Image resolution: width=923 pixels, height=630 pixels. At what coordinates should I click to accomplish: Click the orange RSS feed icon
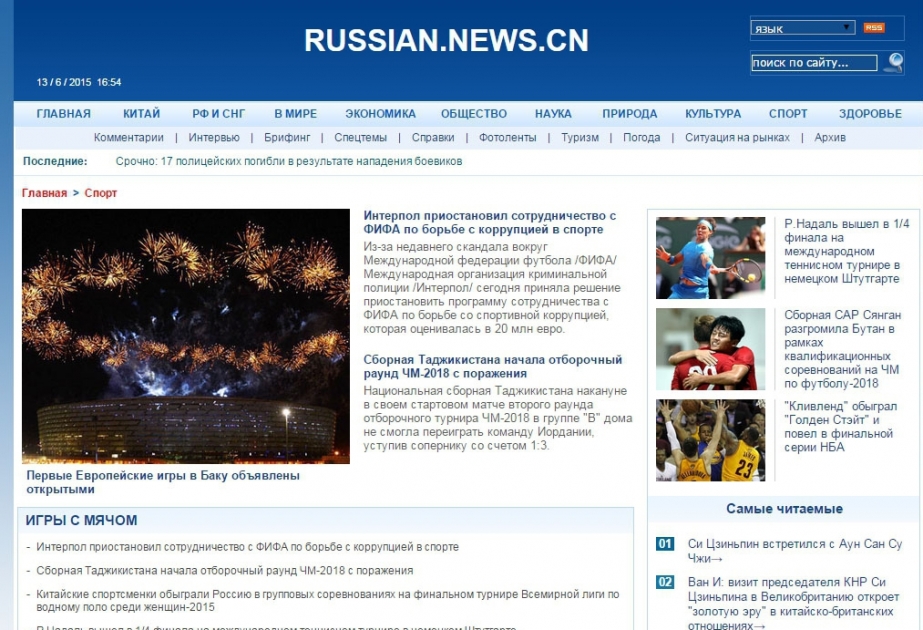874,28
